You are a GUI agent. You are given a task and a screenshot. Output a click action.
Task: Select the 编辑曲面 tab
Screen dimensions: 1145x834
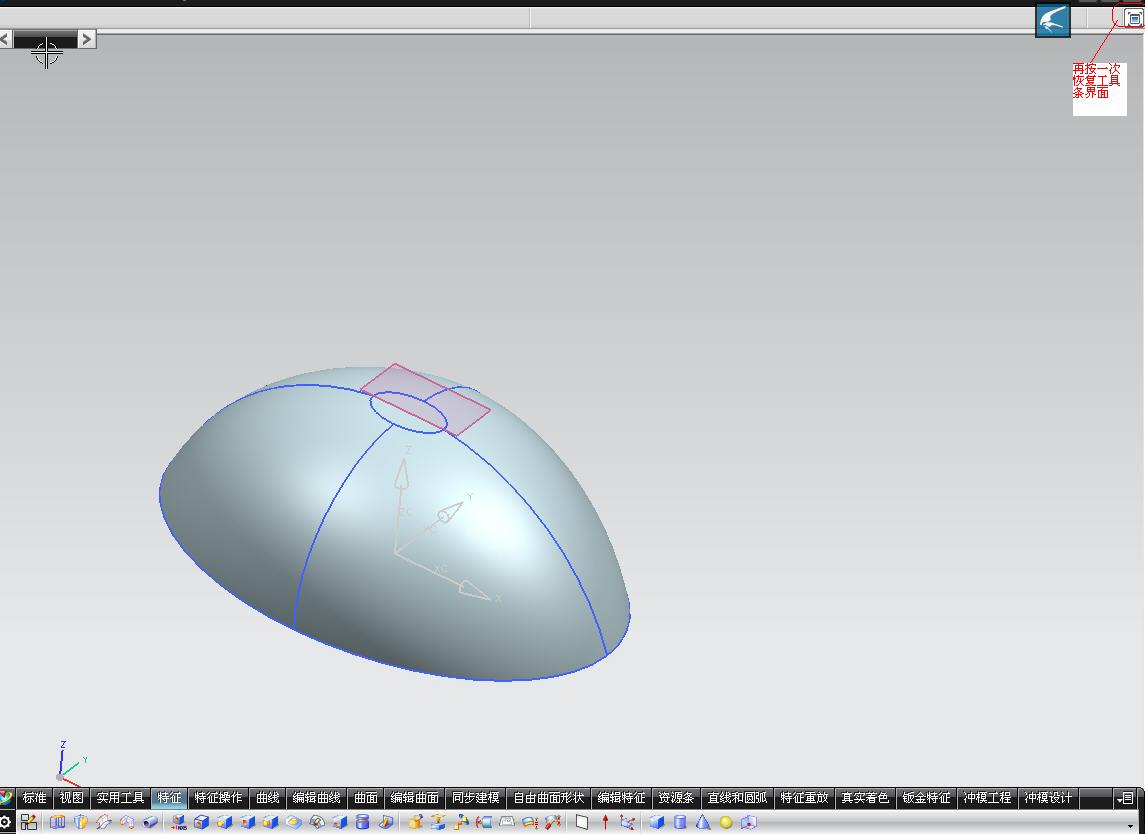(x=414, y=797)
